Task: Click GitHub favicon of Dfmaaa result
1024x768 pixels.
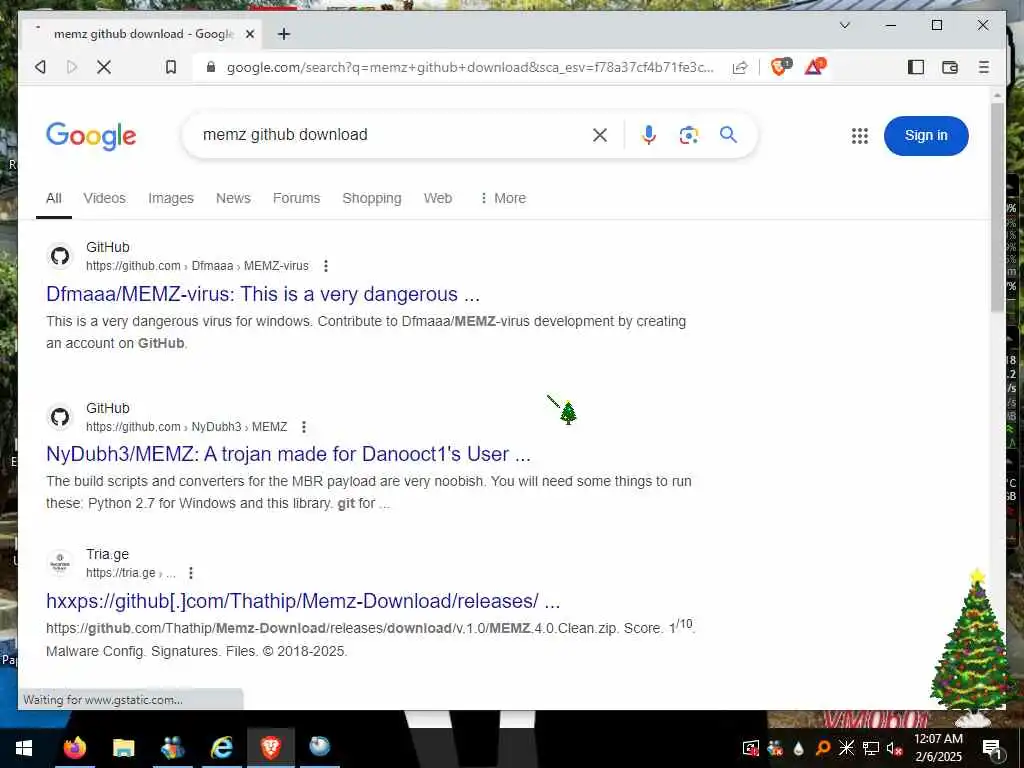Action: 60,256
